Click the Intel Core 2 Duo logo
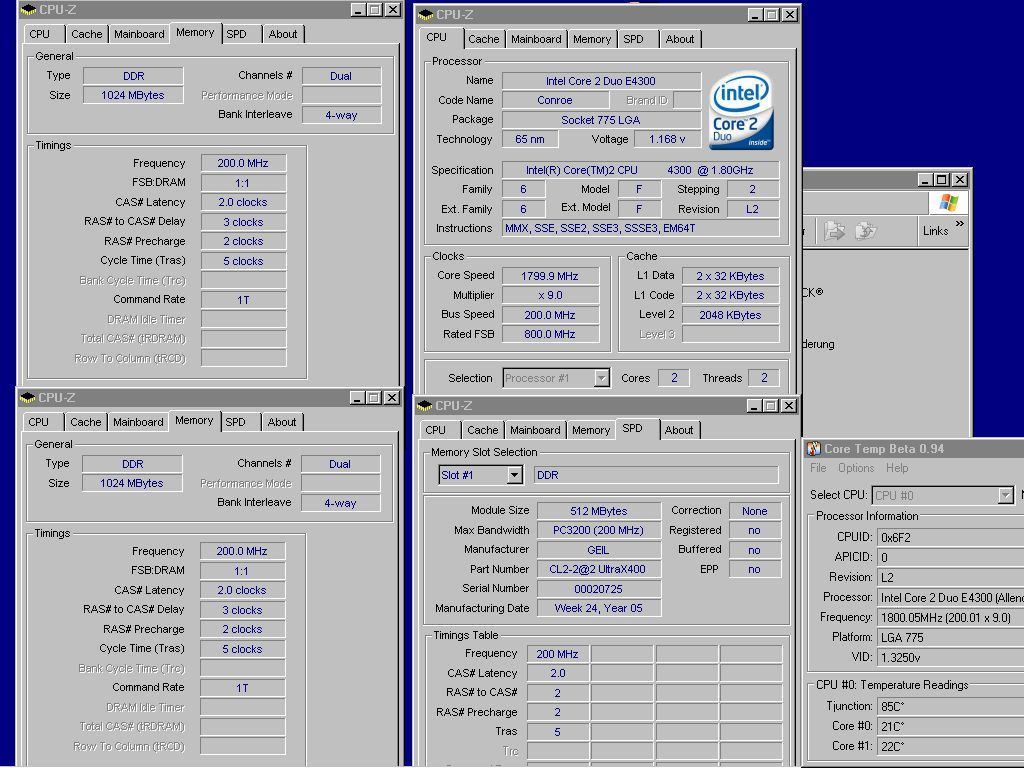 (x=741, y=110)
